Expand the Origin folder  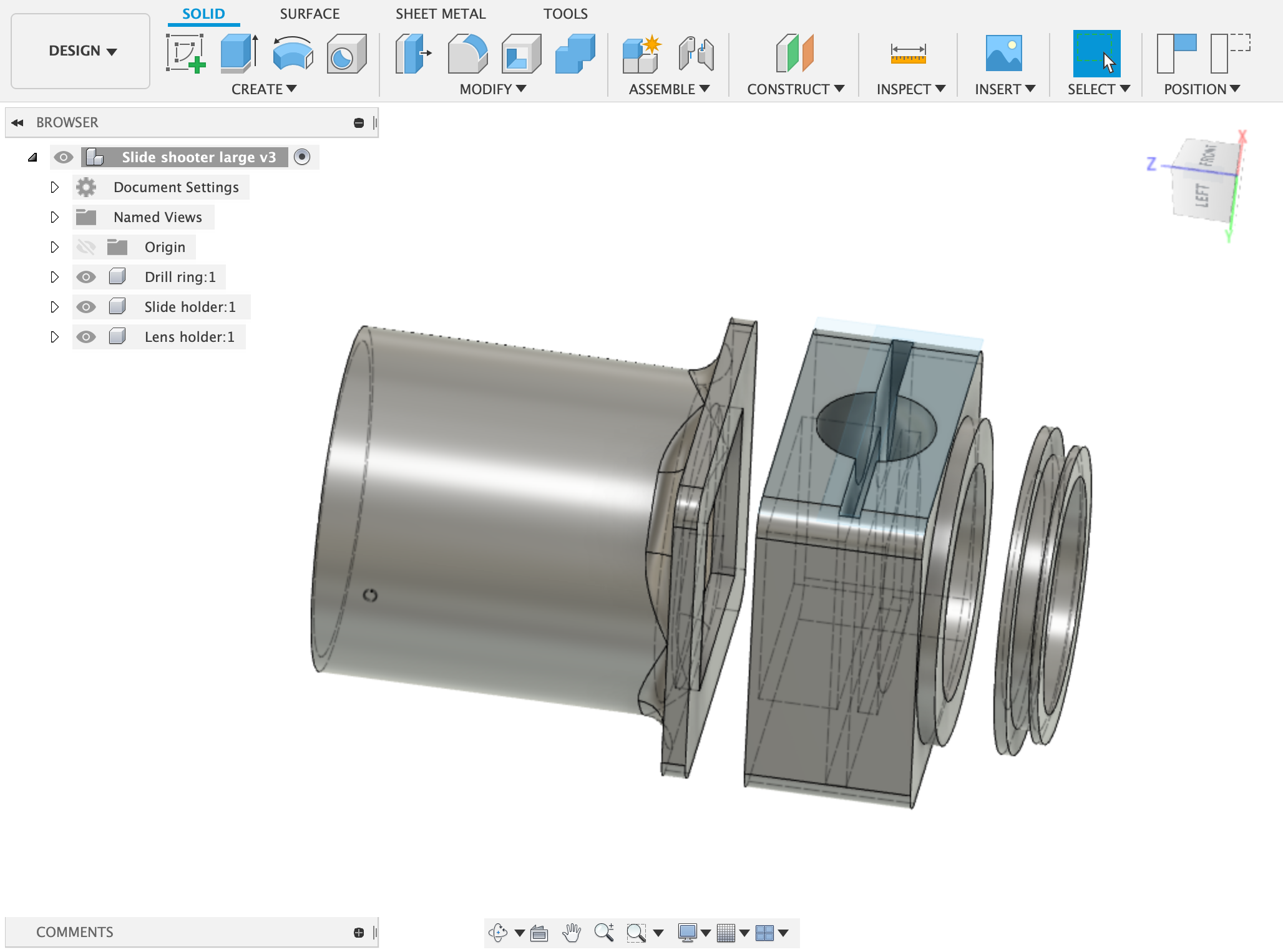pyautogui.click(x=54, y=246)
